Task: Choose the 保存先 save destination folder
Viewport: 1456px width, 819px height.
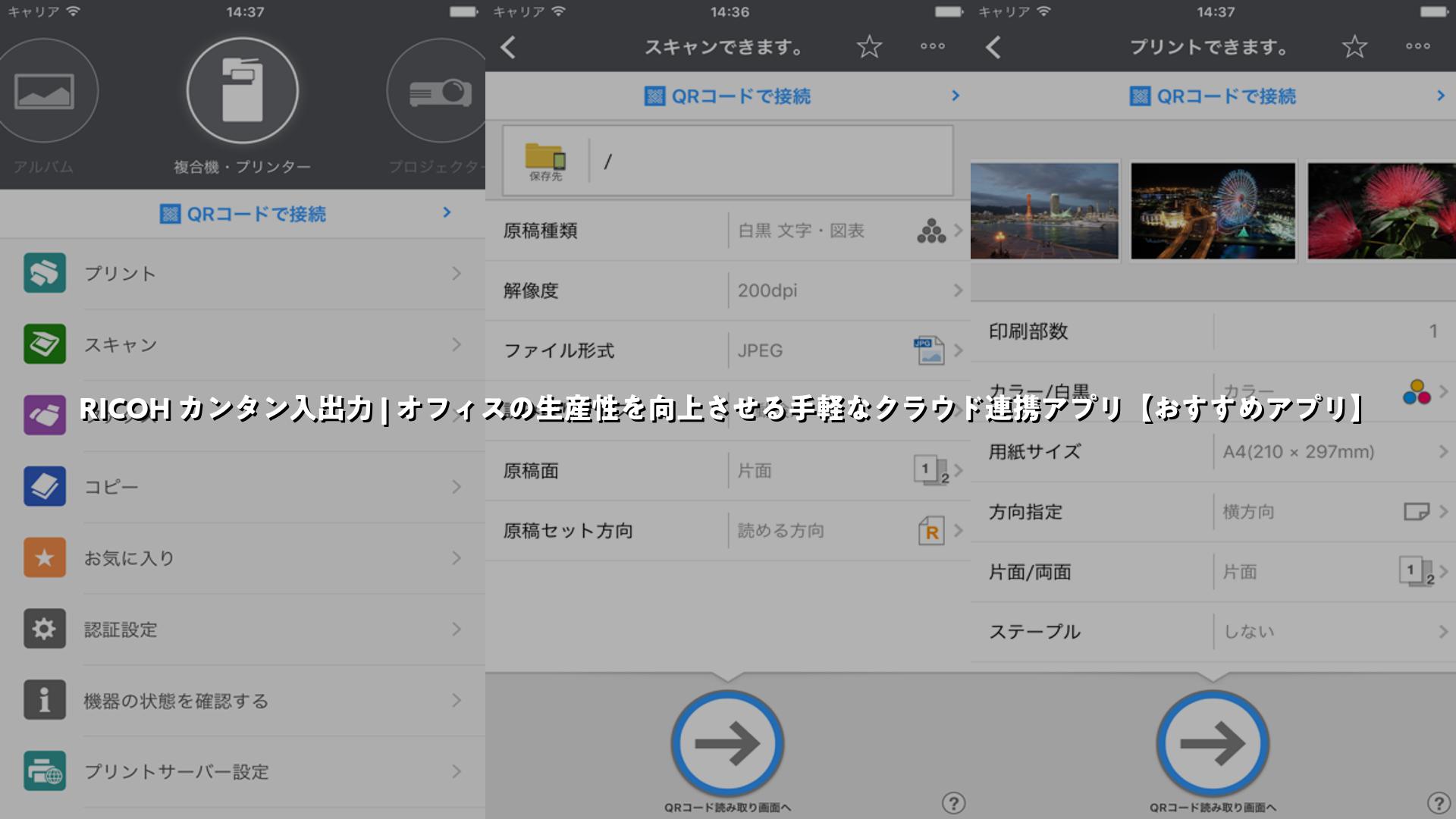Action: pos(546,161)
